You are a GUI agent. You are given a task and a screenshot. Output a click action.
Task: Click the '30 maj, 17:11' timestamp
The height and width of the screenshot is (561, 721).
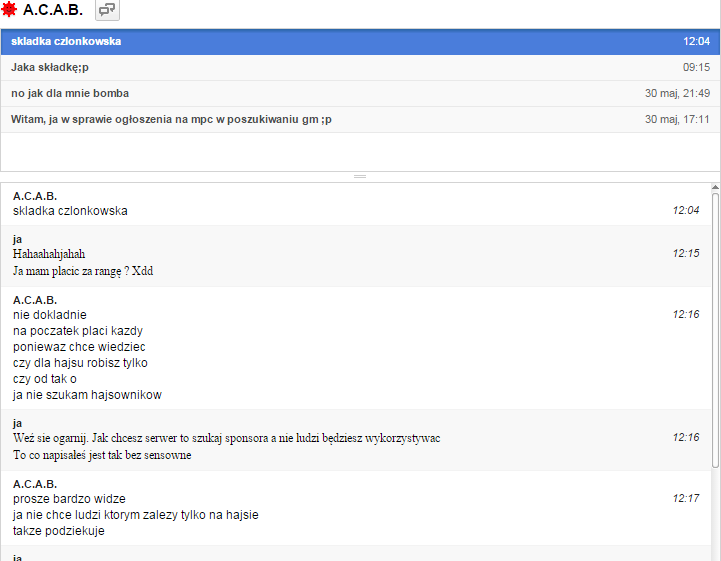(677, 120)
